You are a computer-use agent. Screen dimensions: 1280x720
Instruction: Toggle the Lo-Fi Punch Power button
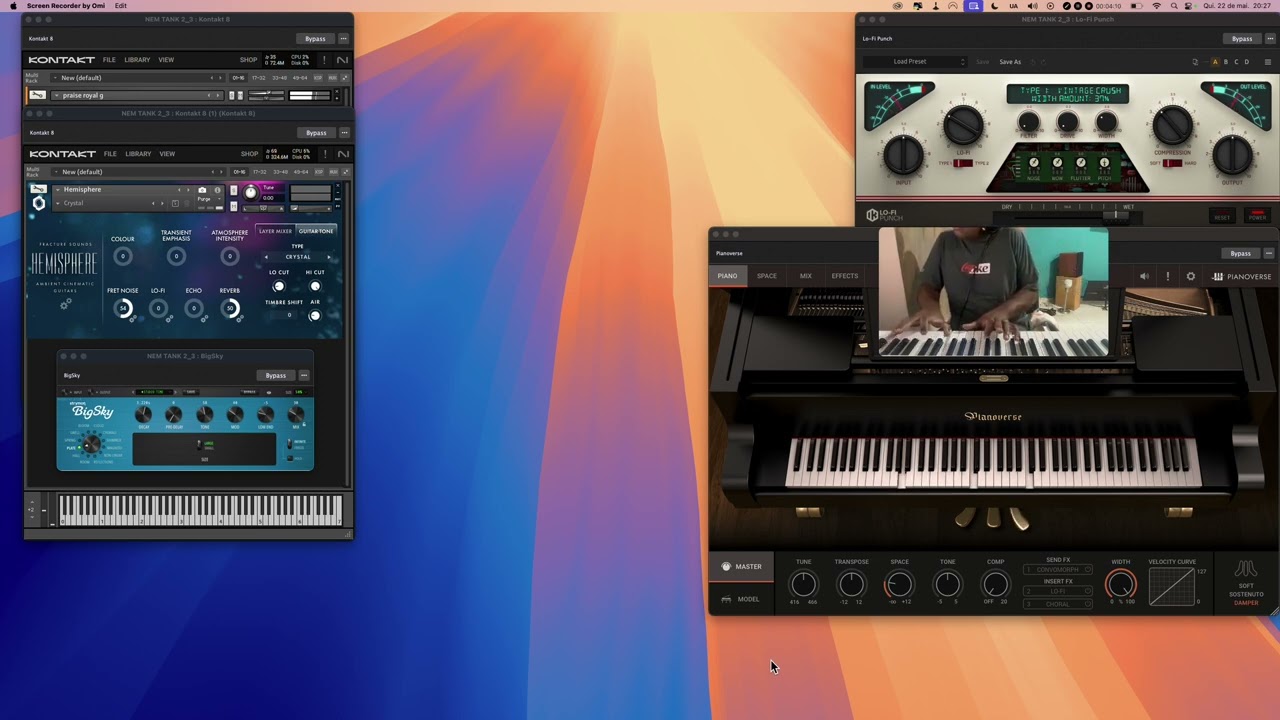click(x=1257, y=215)
